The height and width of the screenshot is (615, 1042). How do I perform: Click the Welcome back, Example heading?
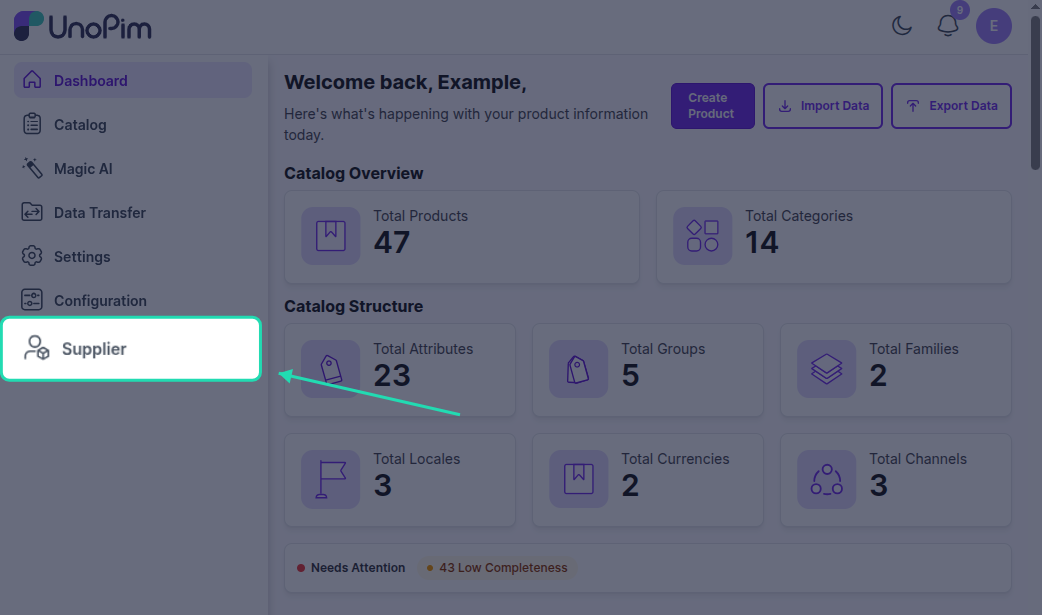point(405,82)
